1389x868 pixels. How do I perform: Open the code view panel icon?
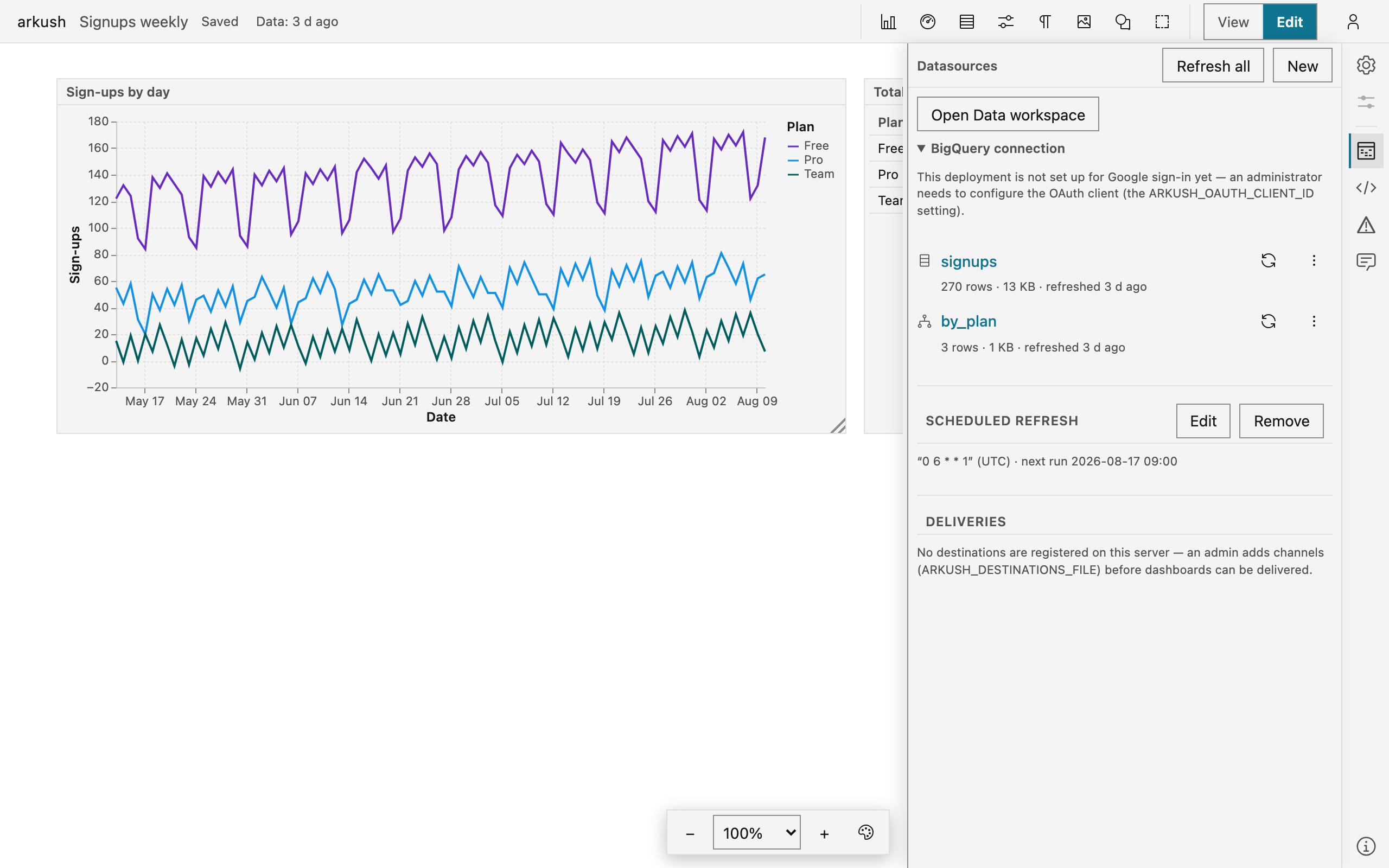click(1366, 188)
